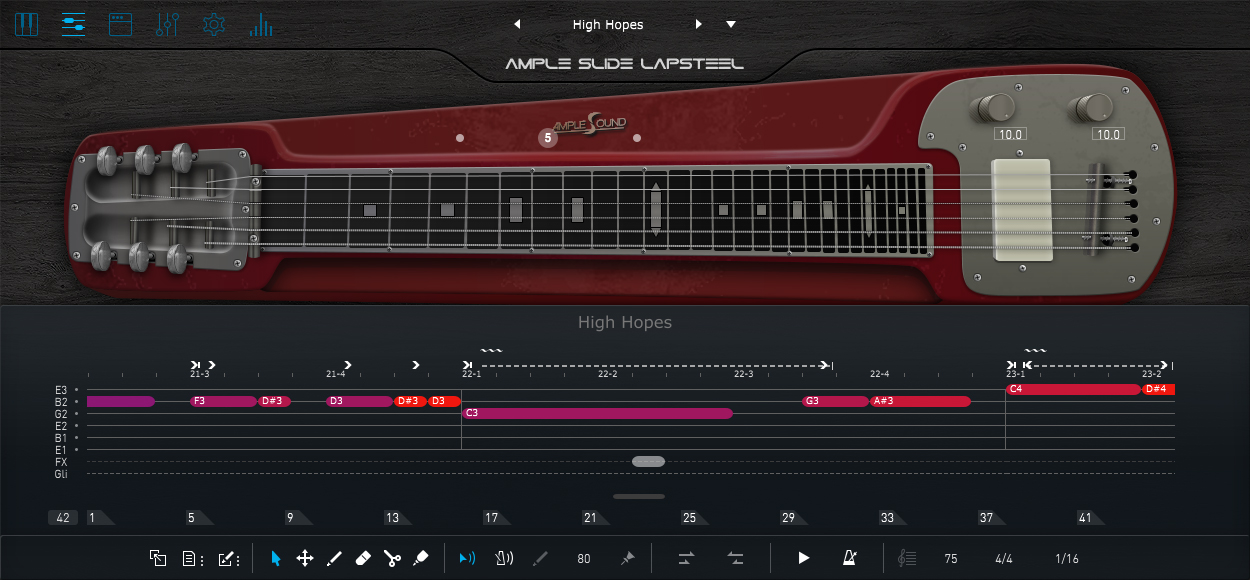Click the left 10.0 knob value field
Viewport: 1250px width, 580px height.
tap(1009, 134)
